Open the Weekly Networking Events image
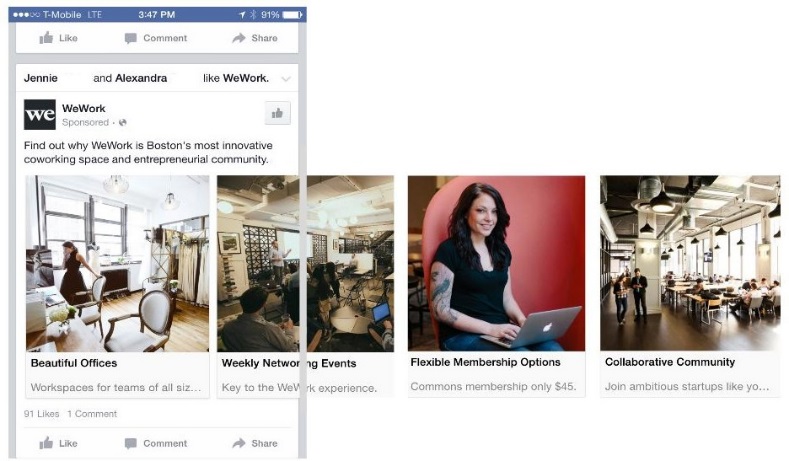The width and height of the screenshot is (789, 461). (x=305, y=263)
